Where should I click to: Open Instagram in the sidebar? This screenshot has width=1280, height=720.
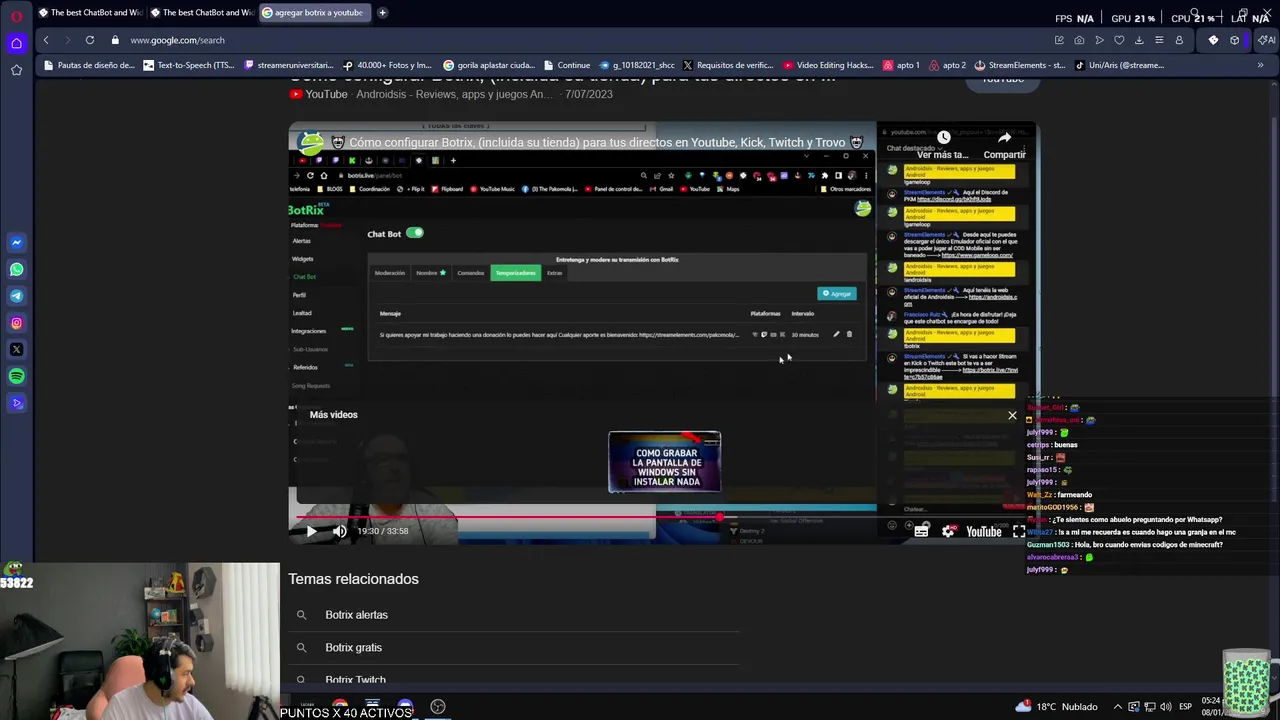coord(16,323)
